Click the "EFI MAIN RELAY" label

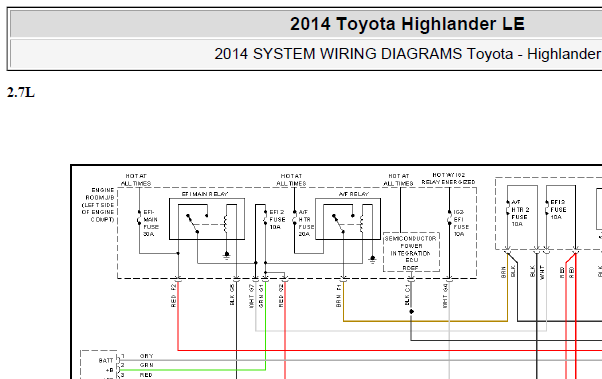[205, 194]
